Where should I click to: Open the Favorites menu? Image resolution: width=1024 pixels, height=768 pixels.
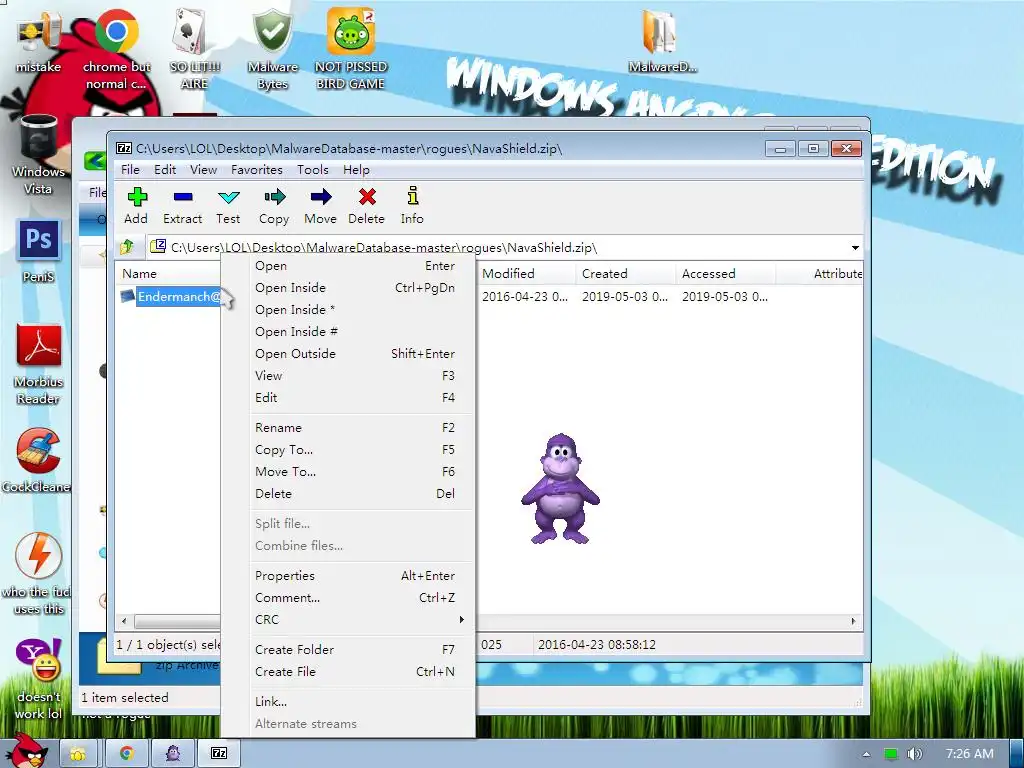[257, 170]
